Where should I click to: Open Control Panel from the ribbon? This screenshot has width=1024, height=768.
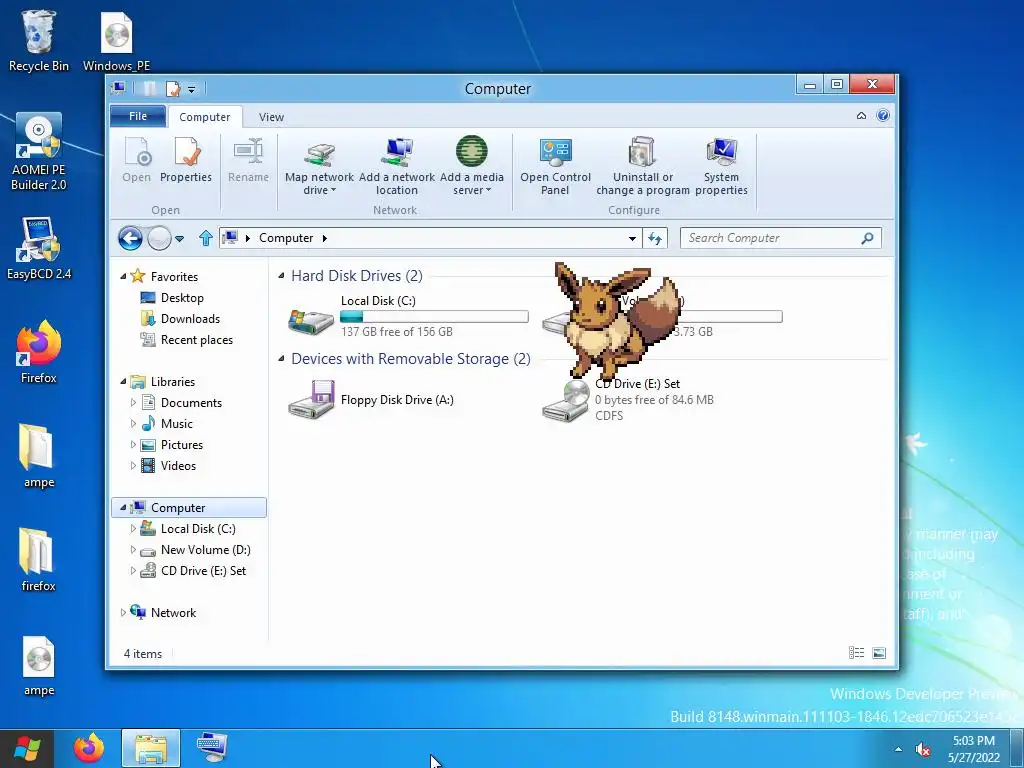(555, 166)
